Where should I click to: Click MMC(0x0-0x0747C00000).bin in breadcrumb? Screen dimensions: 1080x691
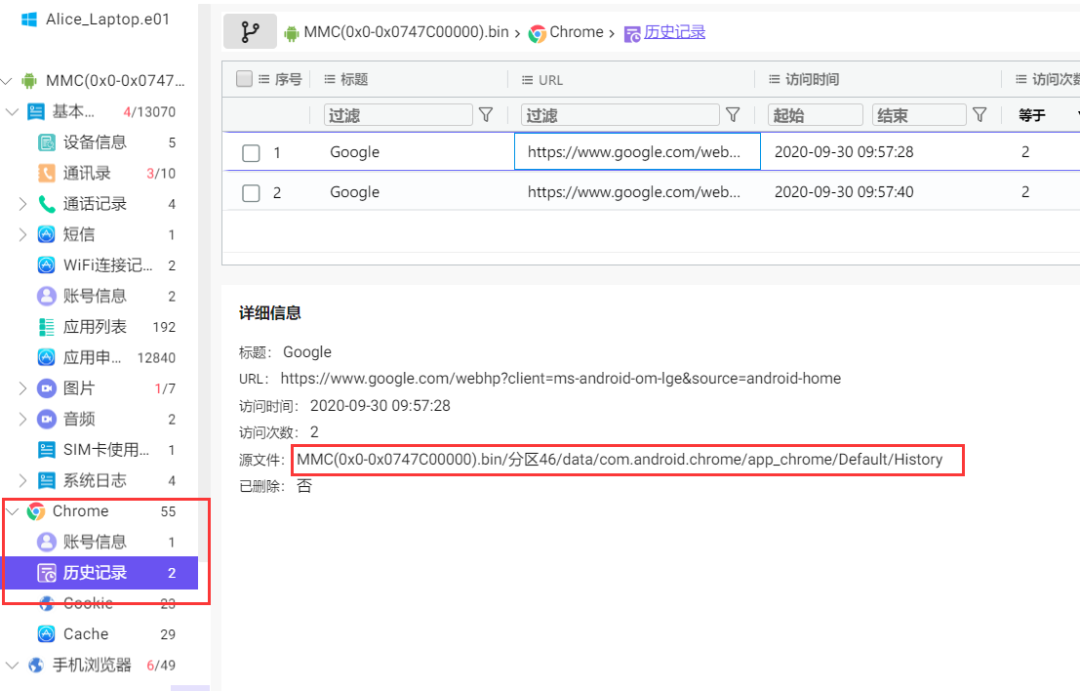406,32
